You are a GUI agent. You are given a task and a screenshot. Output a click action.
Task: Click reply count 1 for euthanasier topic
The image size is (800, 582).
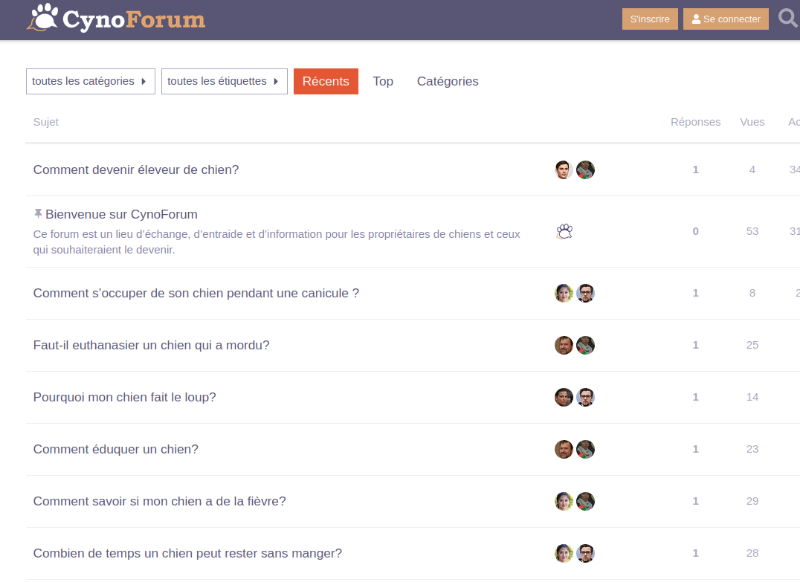(x=695, y=345)
